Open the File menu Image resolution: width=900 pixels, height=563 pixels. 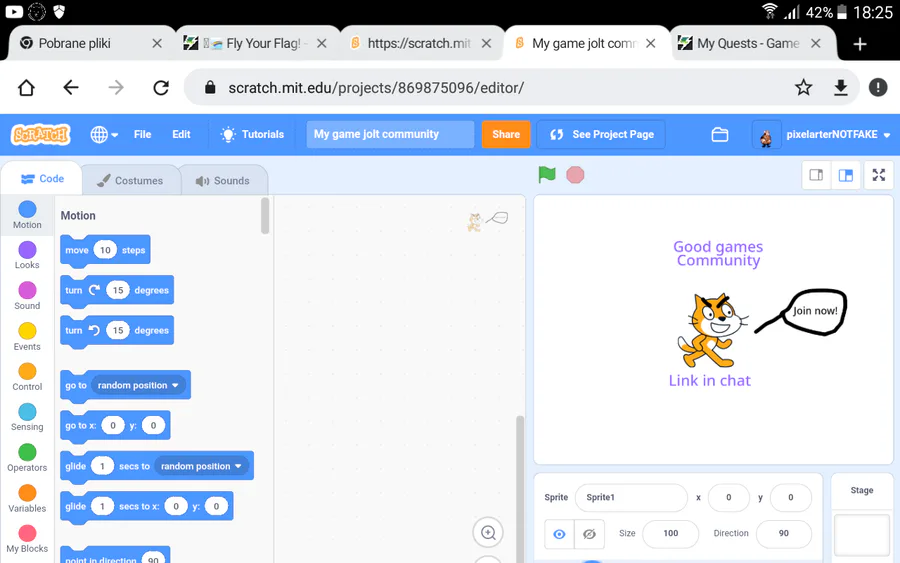pyautogui.click(x=142, y=134)
